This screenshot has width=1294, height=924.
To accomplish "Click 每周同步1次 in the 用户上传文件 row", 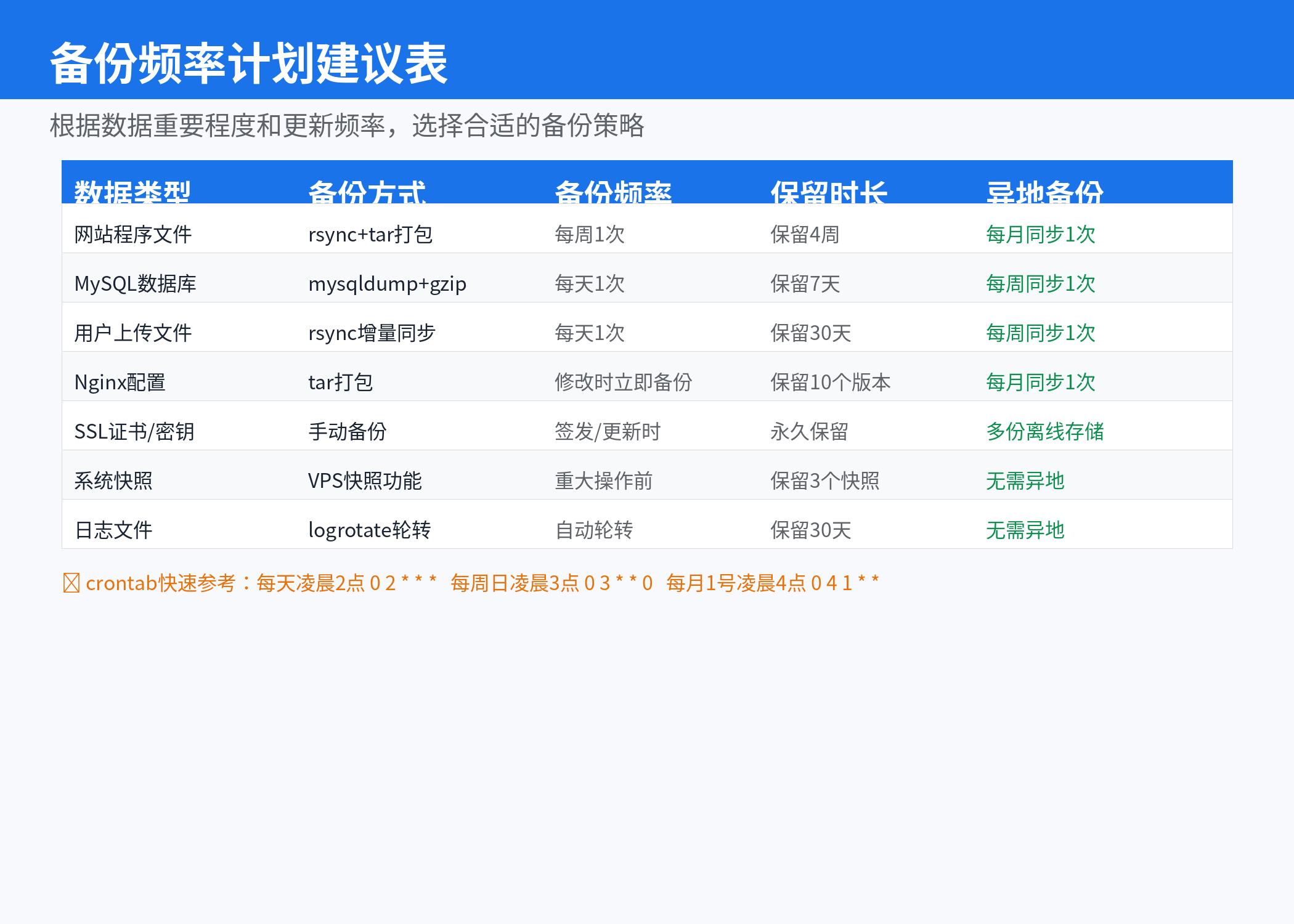I will [x=1041, y=333].
